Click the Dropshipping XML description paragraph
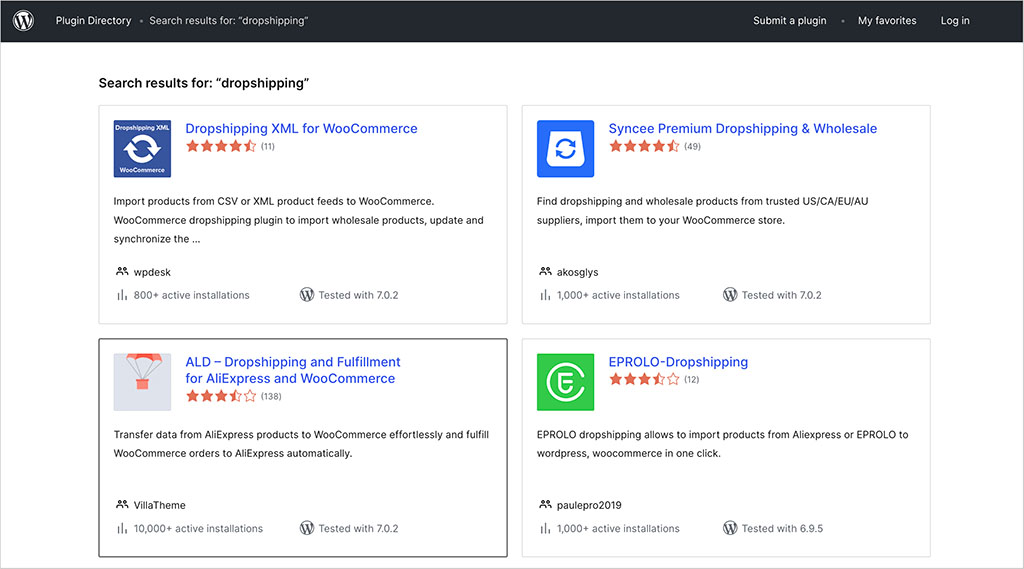 298,220
